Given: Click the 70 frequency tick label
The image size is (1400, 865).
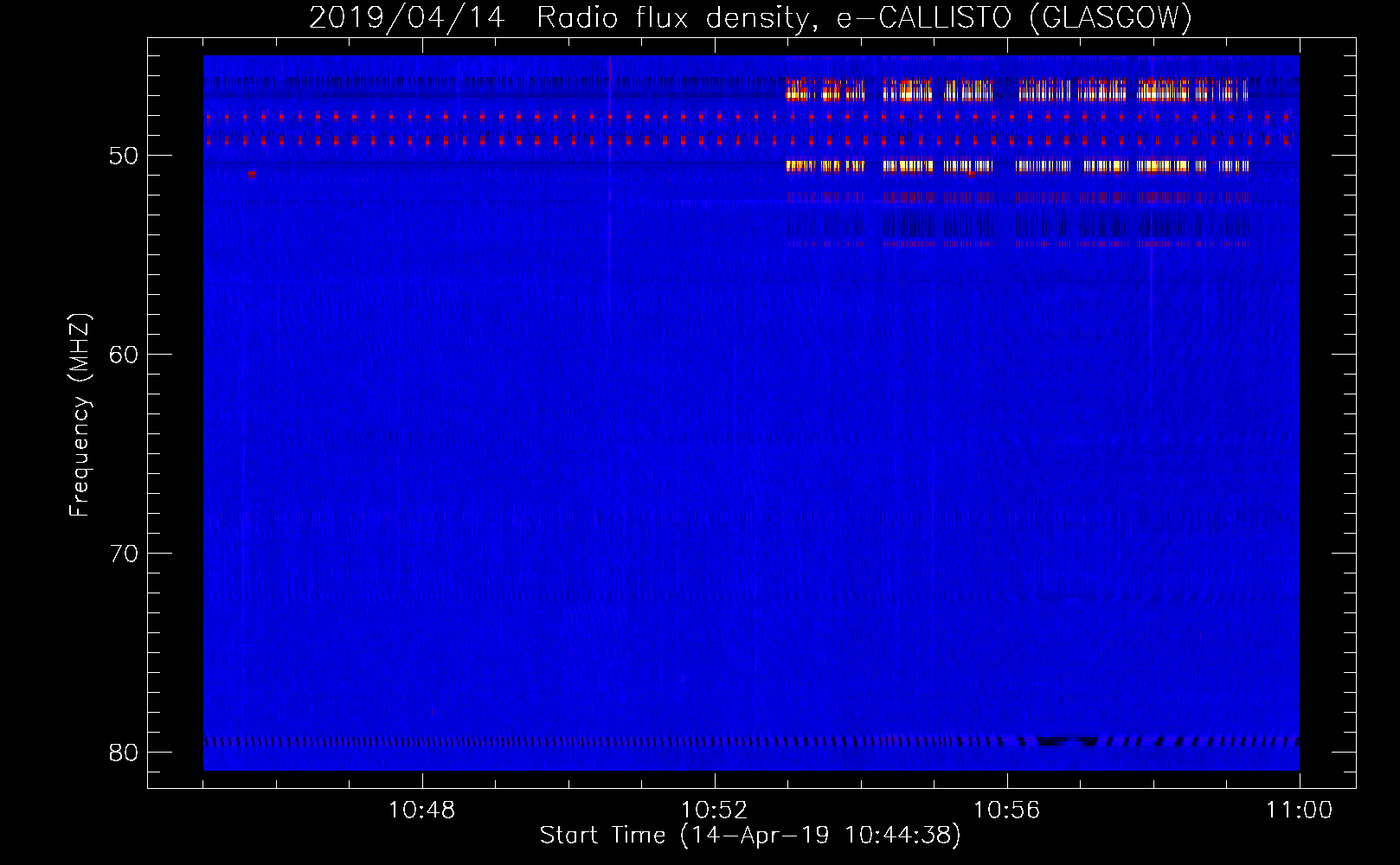Looking at the screenshot, I should point(124,554).
